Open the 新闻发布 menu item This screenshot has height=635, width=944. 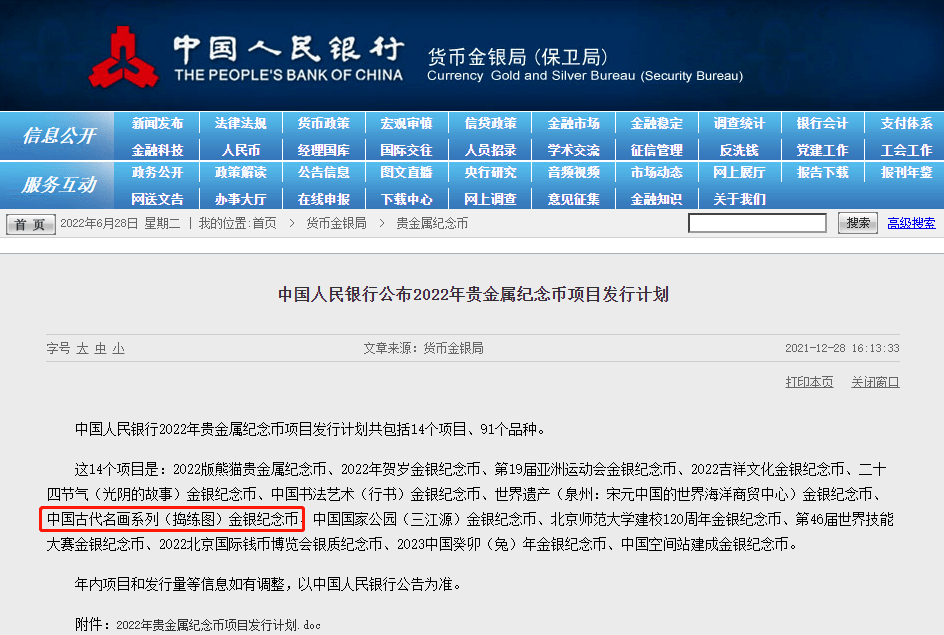[x=157, y=124]
